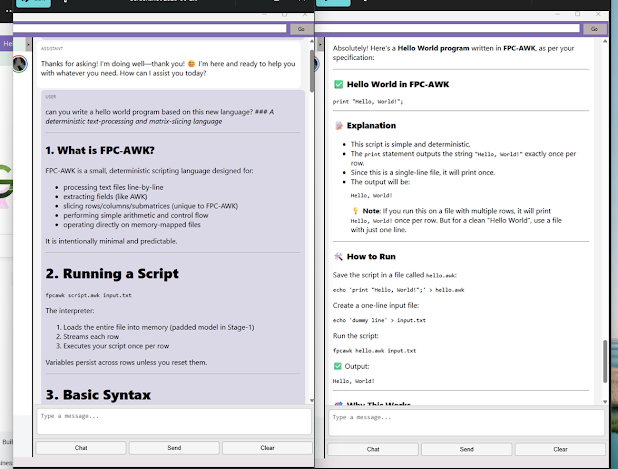Click 'Streams each row' list item
This screenshot has width=618, height=469.
pyautogui.click(x=91, y=337)
